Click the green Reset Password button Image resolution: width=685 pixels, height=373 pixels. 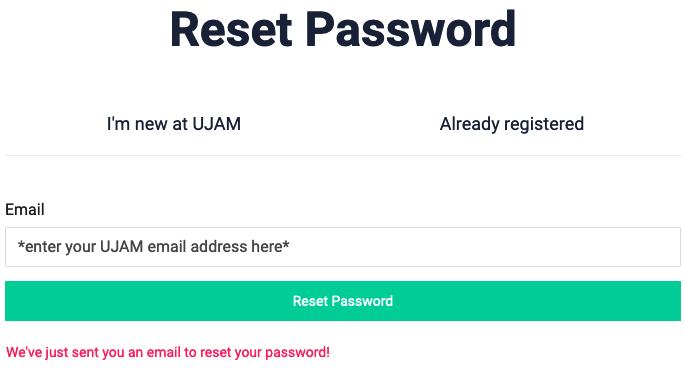[x=343, y=301]
